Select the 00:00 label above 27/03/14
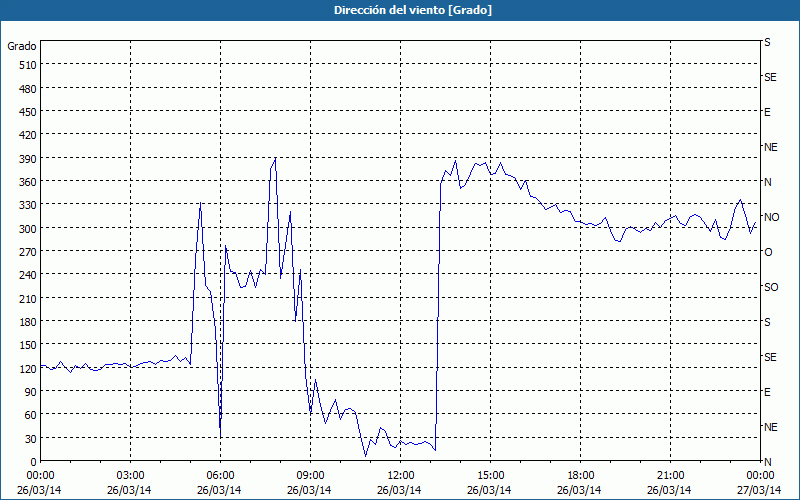The image size is (800, 500). tap(760, 476)
